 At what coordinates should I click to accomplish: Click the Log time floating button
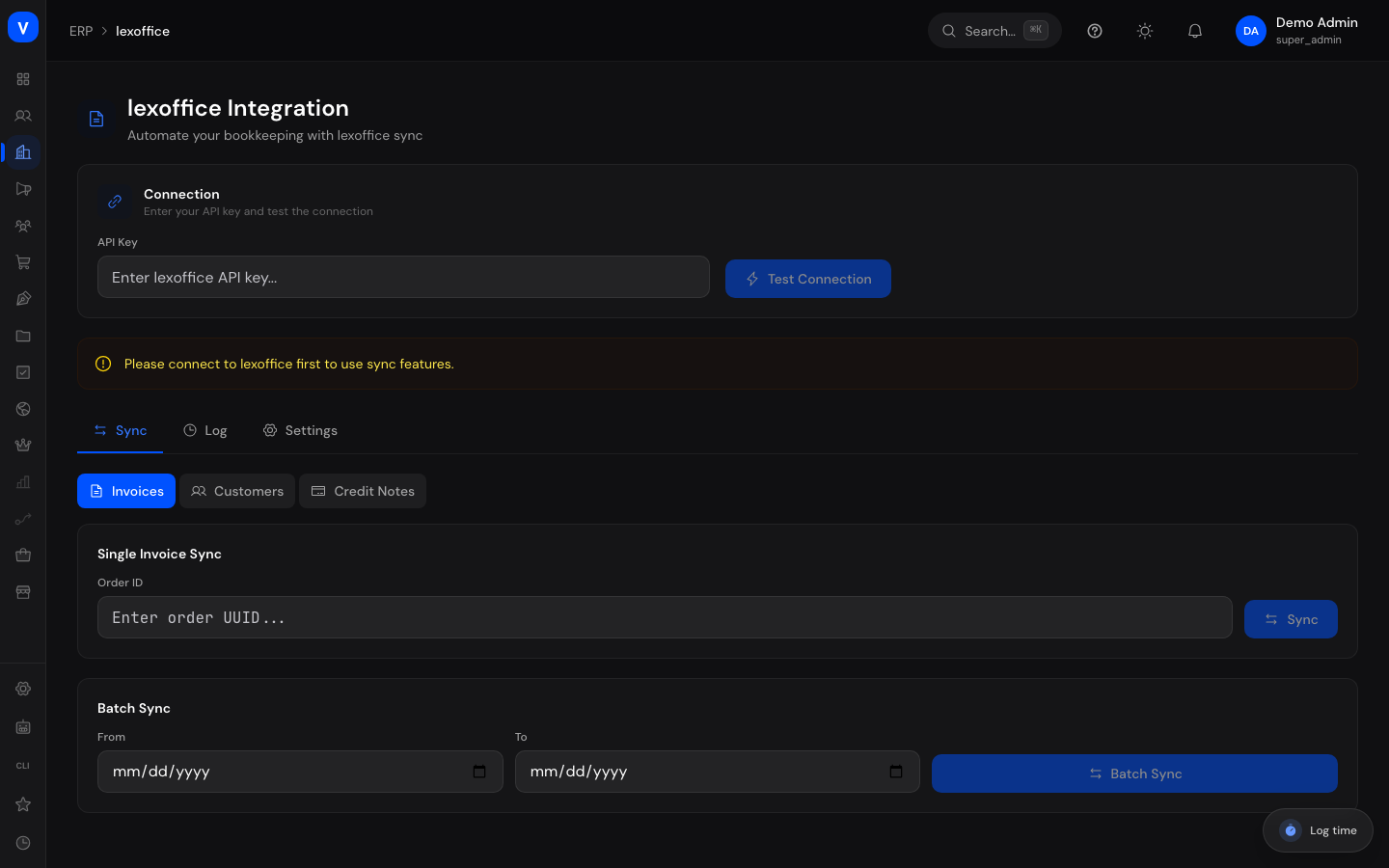click(1318, 830)
